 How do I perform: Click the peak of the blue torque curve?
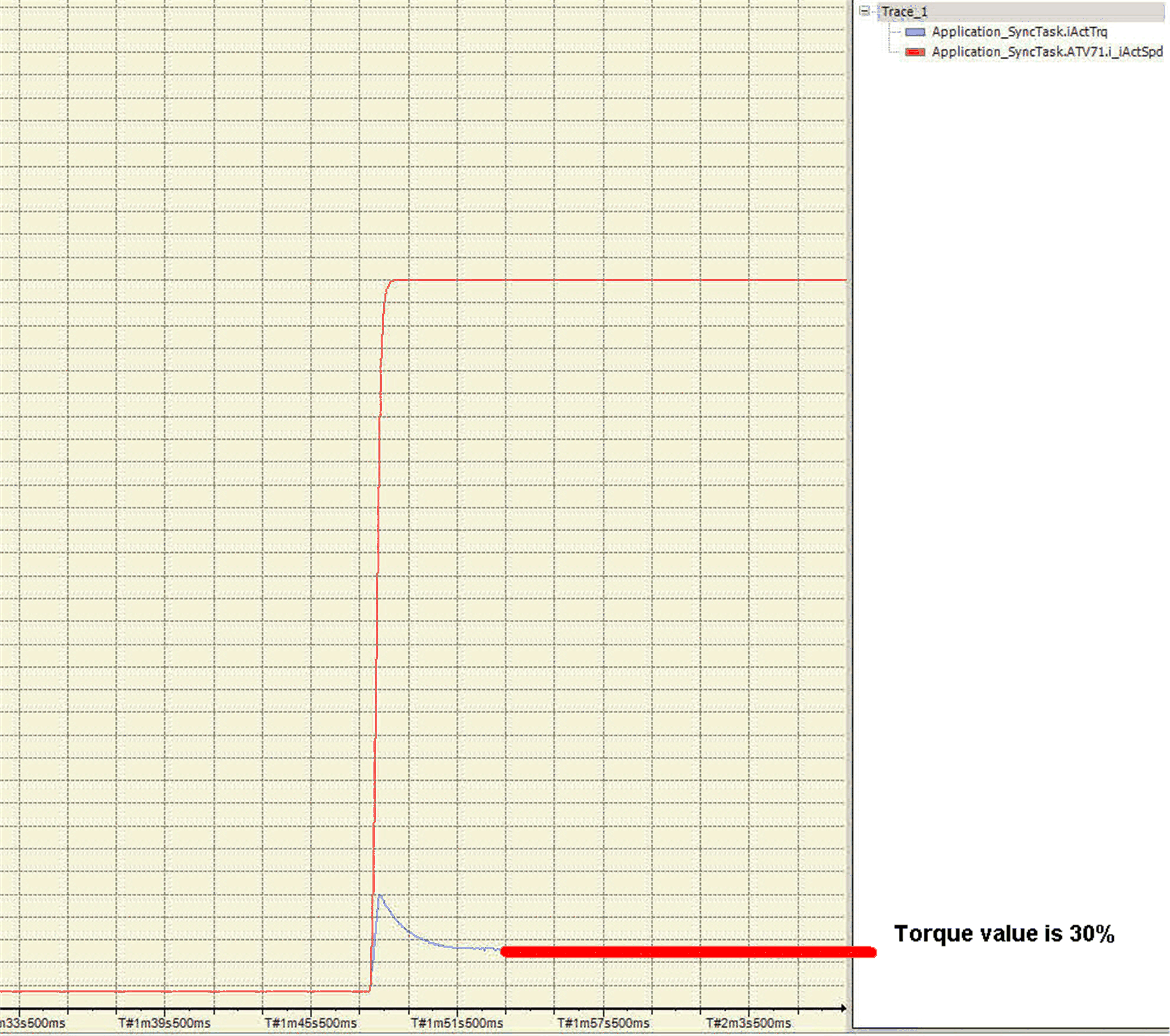(x=380, y=896)
